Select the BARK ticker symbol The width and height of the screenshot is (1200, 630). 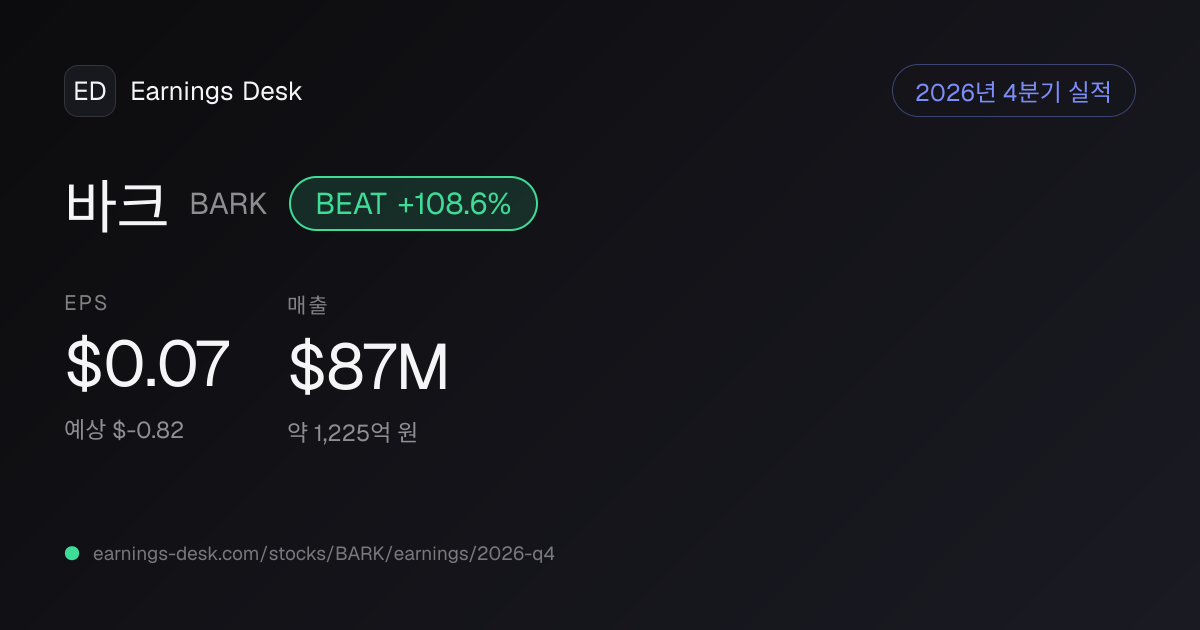pyautogui.click(x=228, y=204)
